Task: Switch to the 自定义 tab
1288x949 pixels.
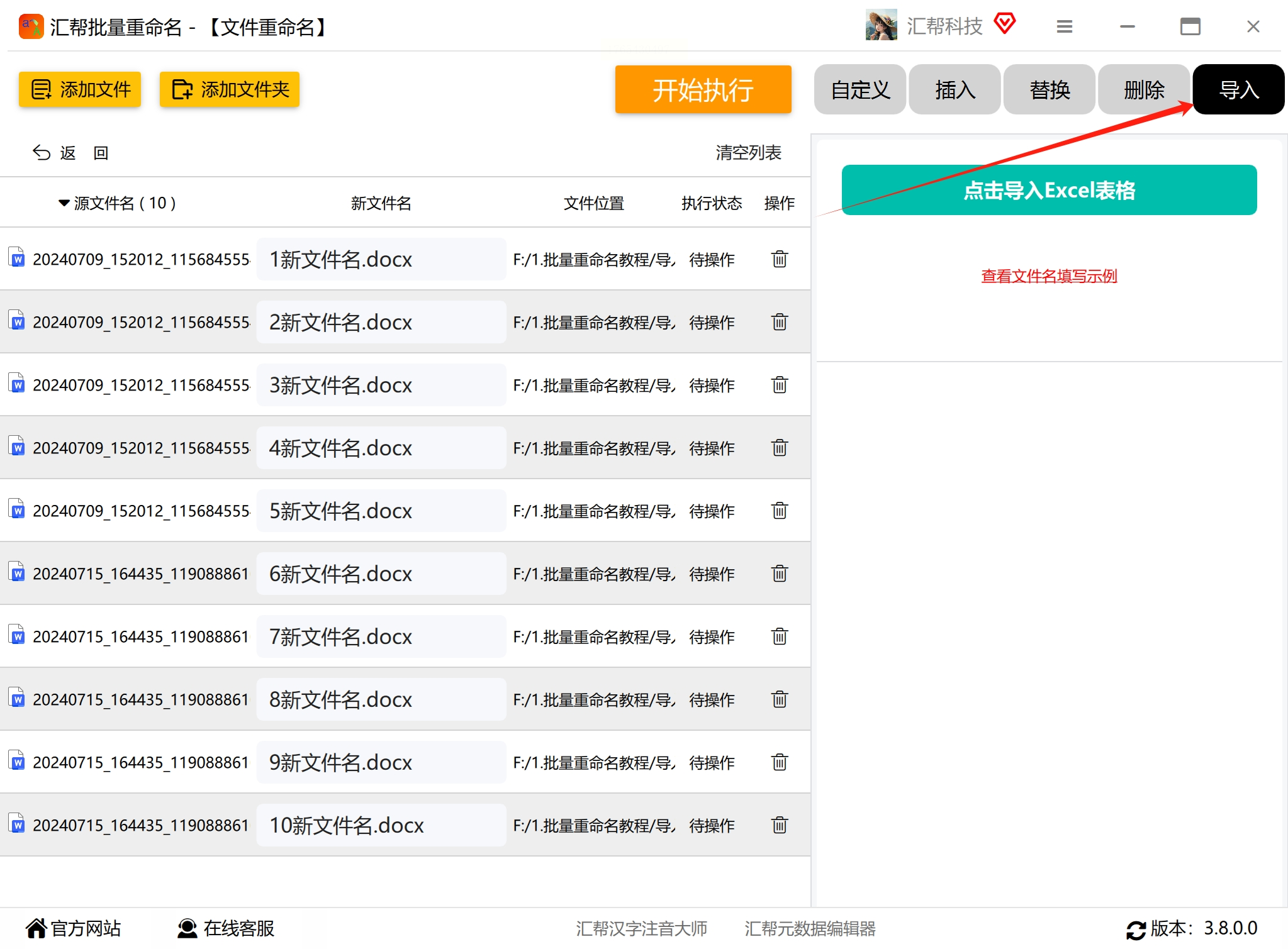Action: click(860, 90)
